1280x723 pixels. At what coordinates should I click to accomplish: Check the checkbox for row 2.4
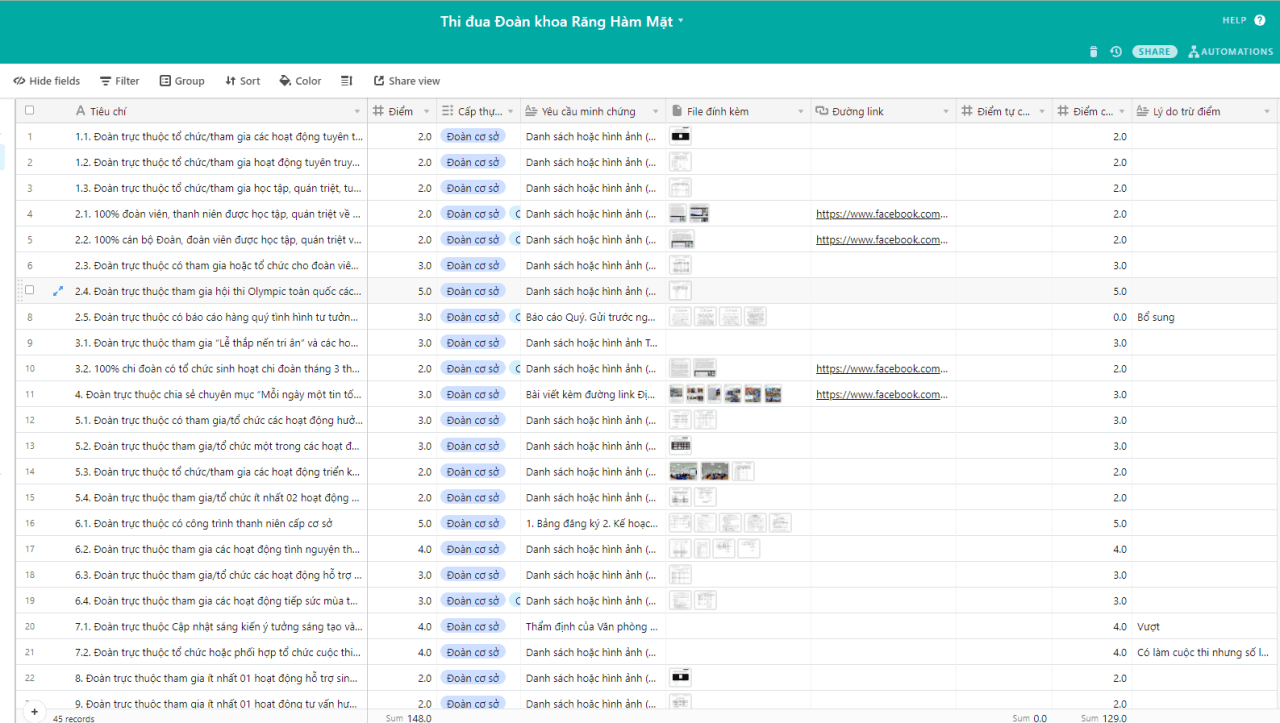point(29,290)
